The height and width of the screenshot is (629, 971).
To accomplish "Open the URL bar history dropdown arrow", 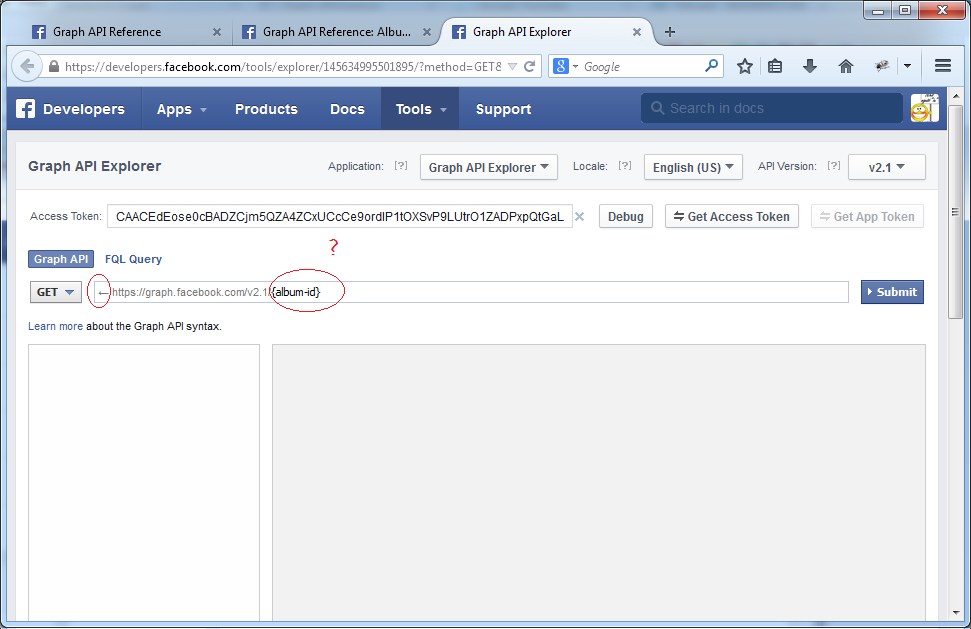I will click(x=512, y=66).
